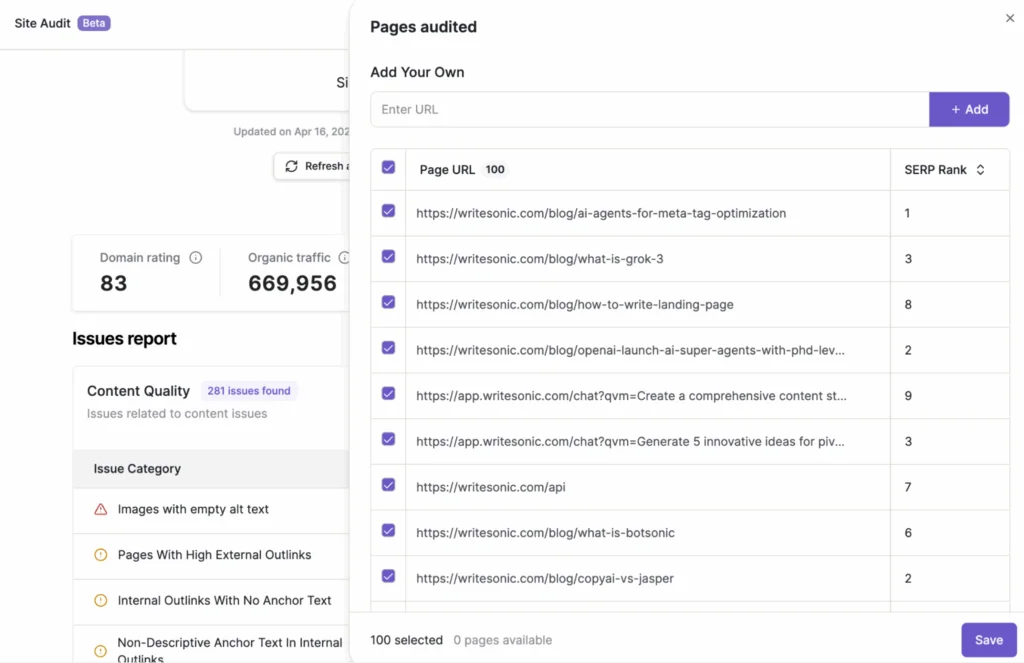Viewport: 1024px width, 663px height.
Task: Uncheck the what-is-grok-3 page row
Action: (388, 258)
